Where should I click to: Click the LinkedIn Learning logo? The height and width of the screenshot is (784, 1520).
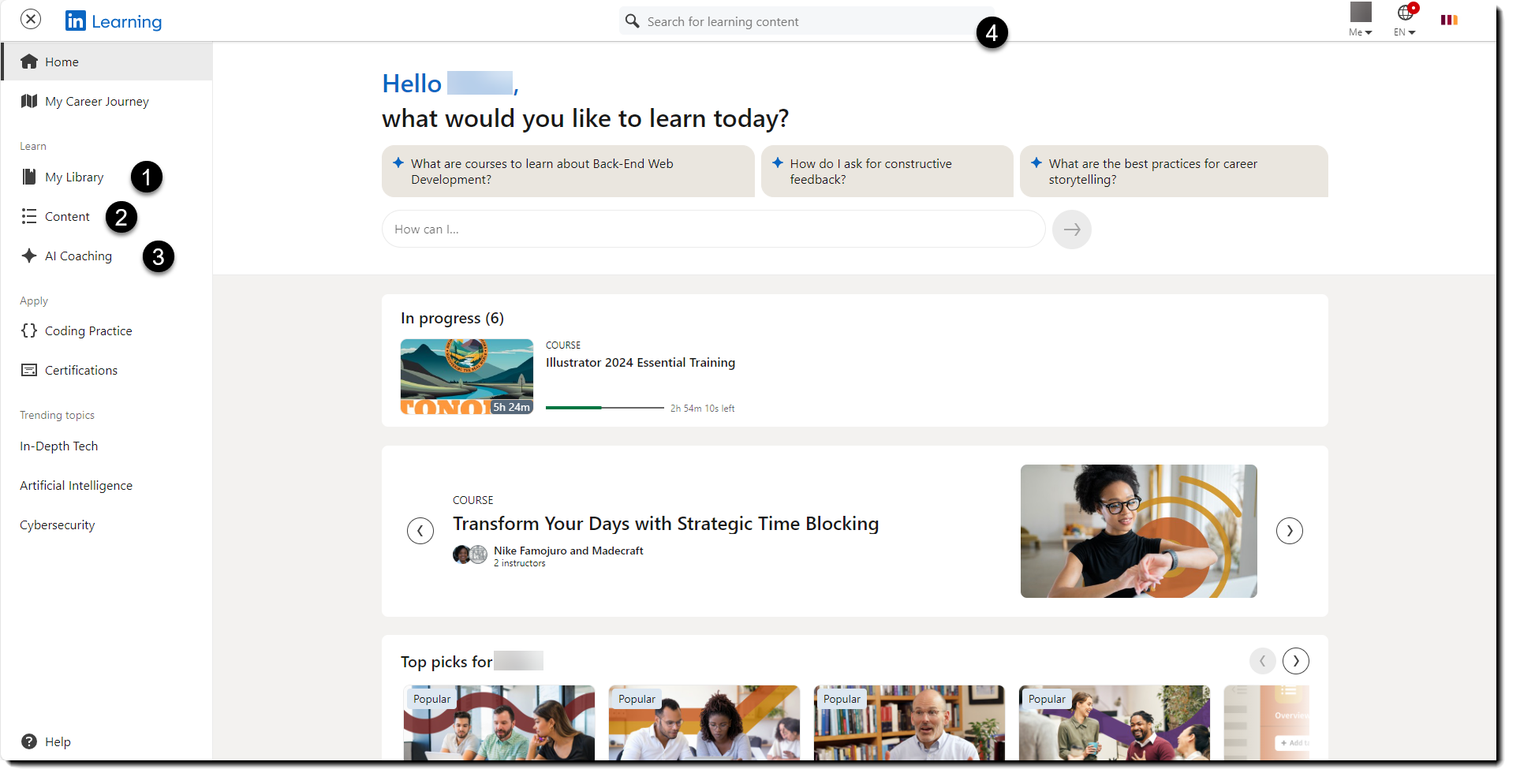click(x=114, y=21)
